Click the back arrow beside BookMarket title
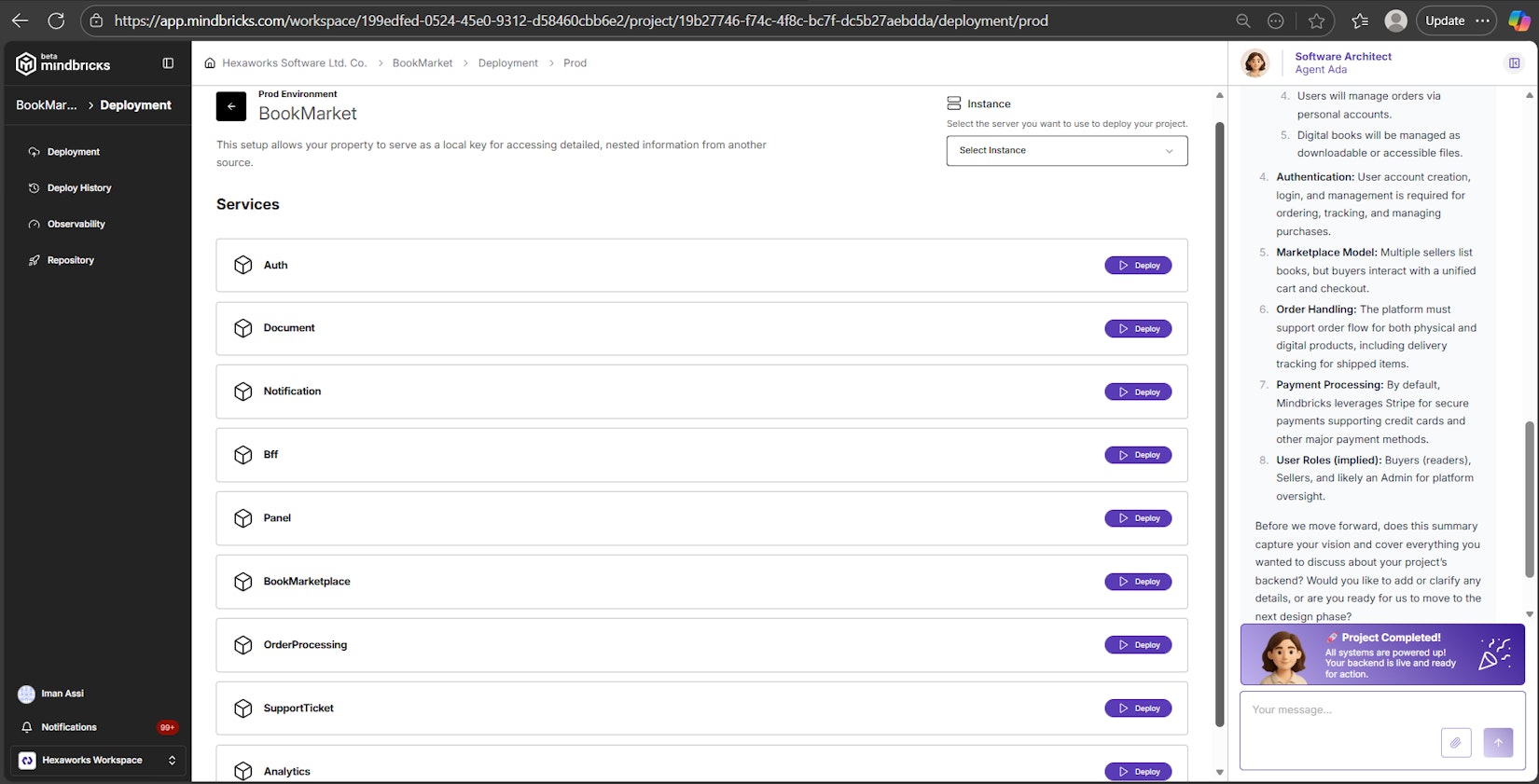 point(230,106)
